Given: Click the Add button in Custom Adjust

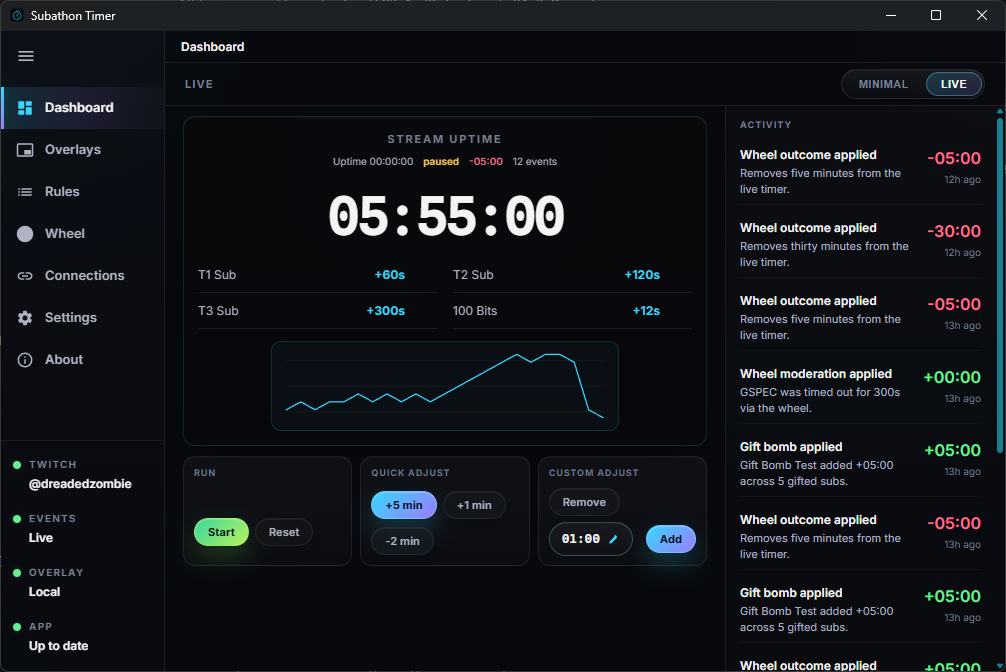Looking at the screenshot, I should 670,539.
